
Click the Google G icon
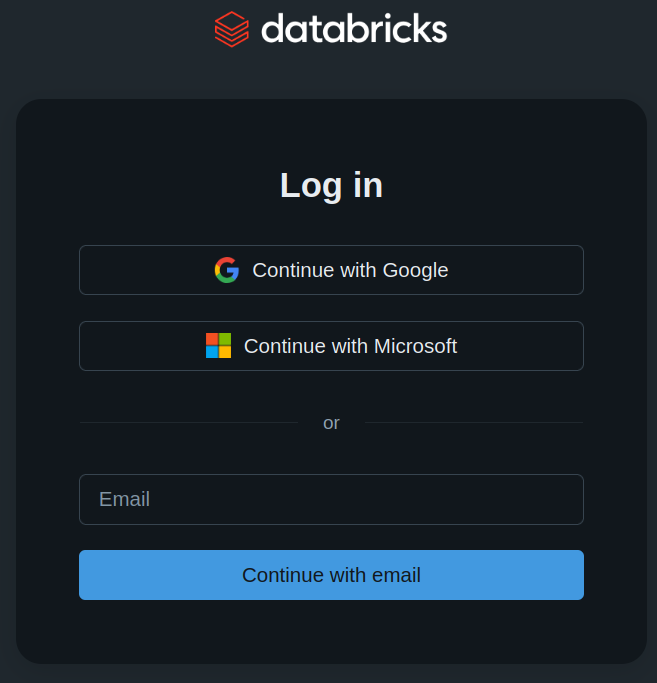coord(227,270)
